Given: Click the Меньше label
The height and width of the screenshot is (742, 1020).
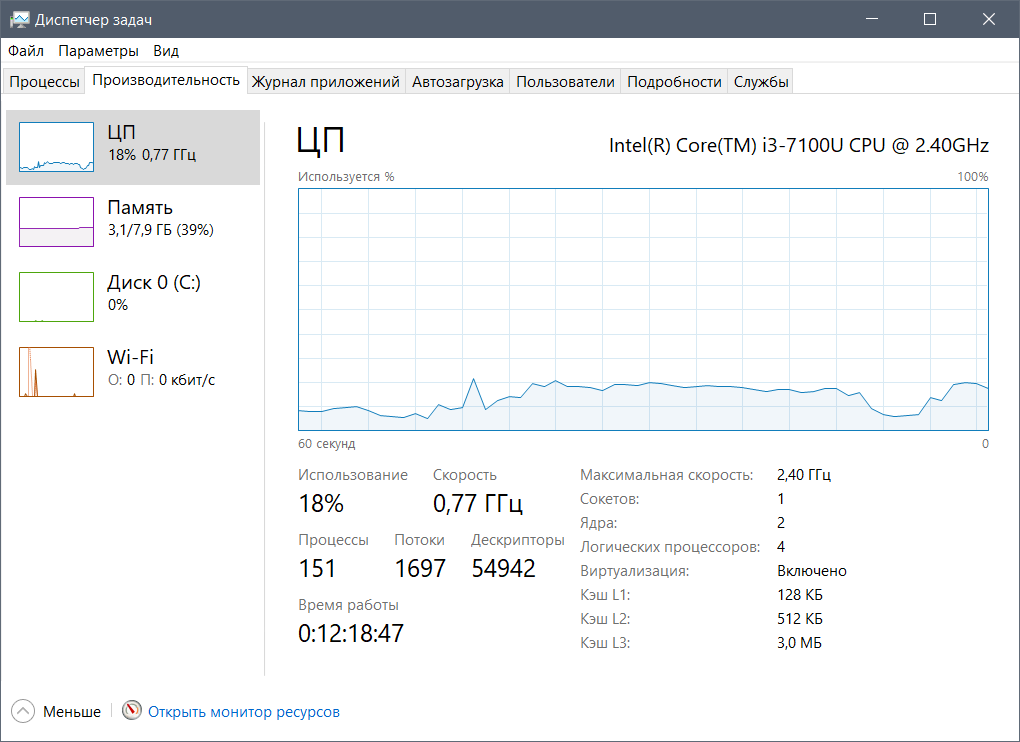Looking at the screenshot, I should point(72,711).
